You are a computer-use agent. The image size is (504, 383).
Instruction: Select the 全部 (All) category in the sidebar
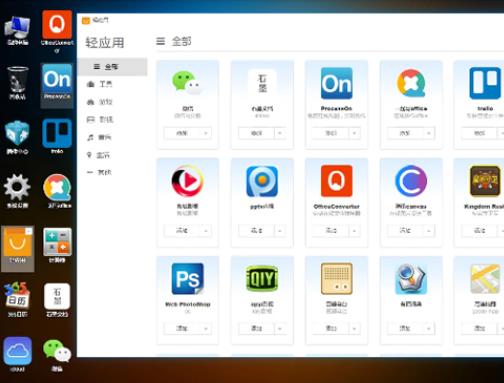click(x=112, y=67)
